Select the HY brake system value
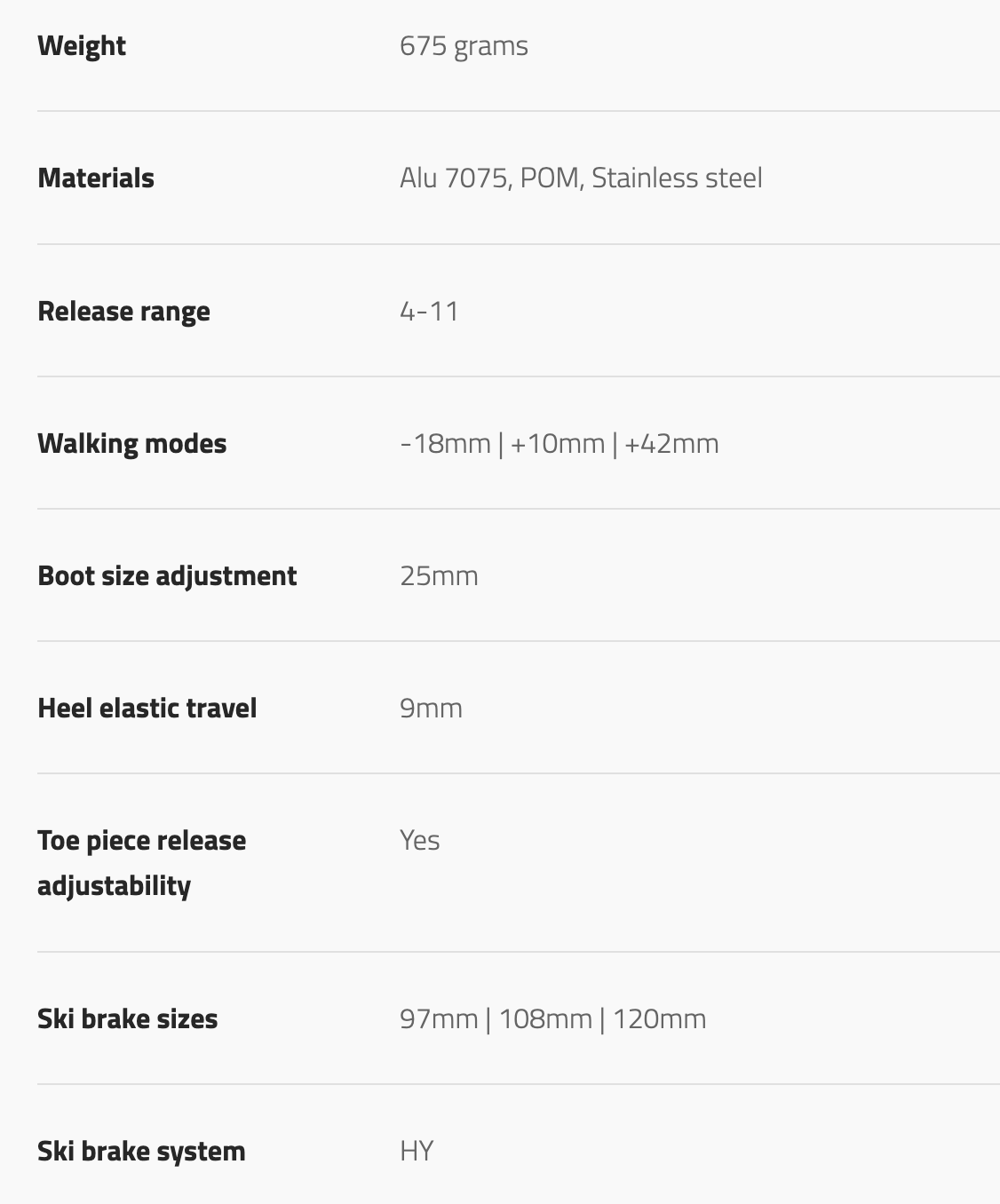Screen dimensions: 1000x1204 pos(417,1152)
